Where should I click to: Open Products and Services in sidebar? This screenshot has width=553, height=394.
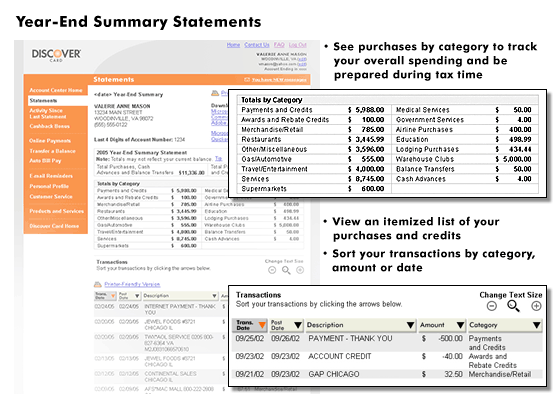tap(56, 211)
